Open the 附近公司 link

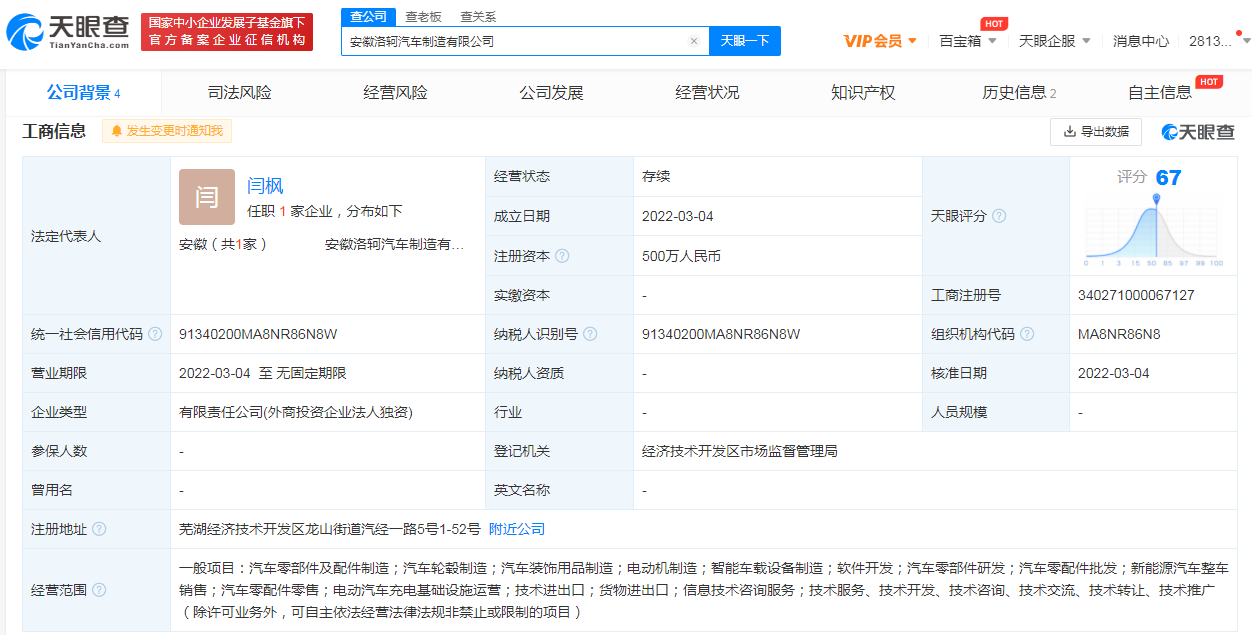point(516,529)
